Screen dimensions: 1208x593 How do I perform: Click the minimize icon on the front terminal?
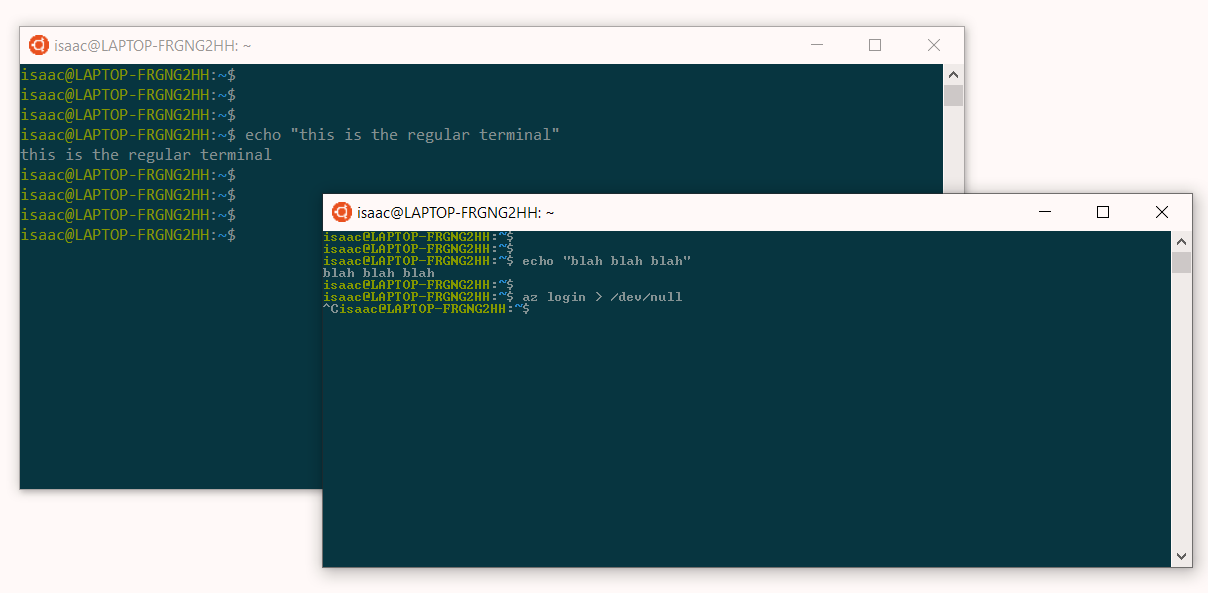pyautogui.click(x=1044, y=212)
